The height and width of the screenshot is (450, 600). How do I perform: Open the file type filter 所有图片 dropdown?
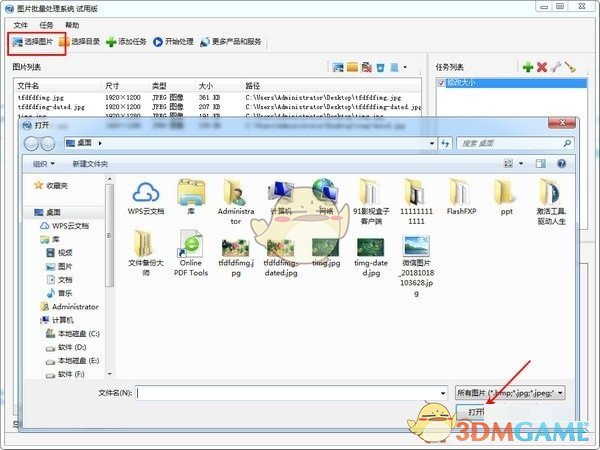510,393
